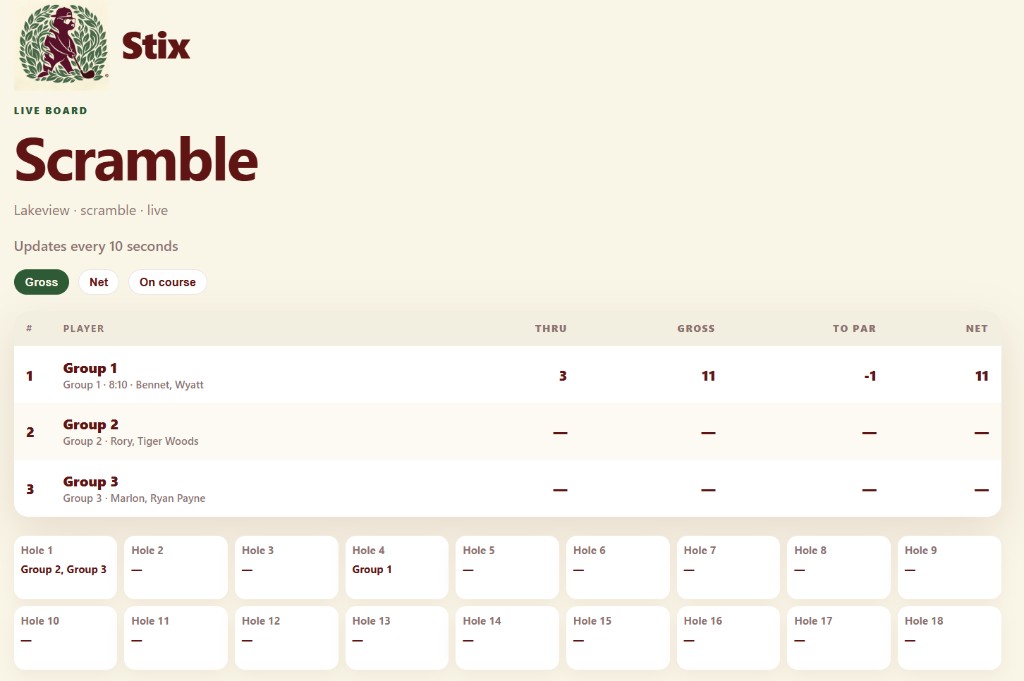
Task: Click Group 1's thru value 3
Action: pos(562,376)
